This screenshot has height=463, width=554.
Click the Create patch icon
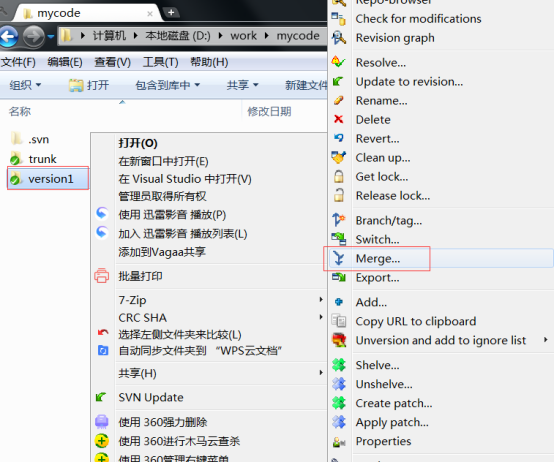(339, 403)
